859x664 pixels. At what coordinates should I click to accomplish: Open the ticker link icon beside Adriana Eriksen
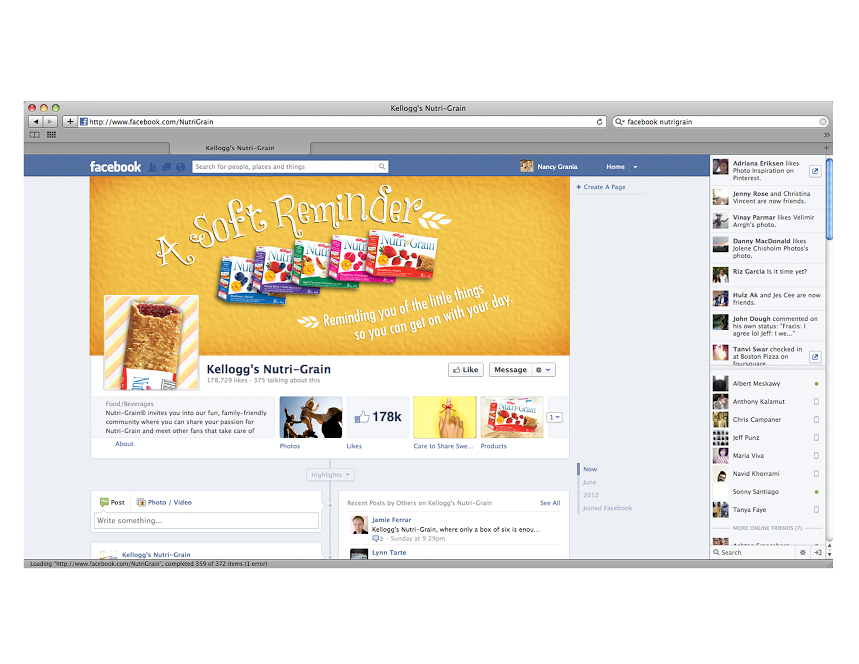pos(815,171)
